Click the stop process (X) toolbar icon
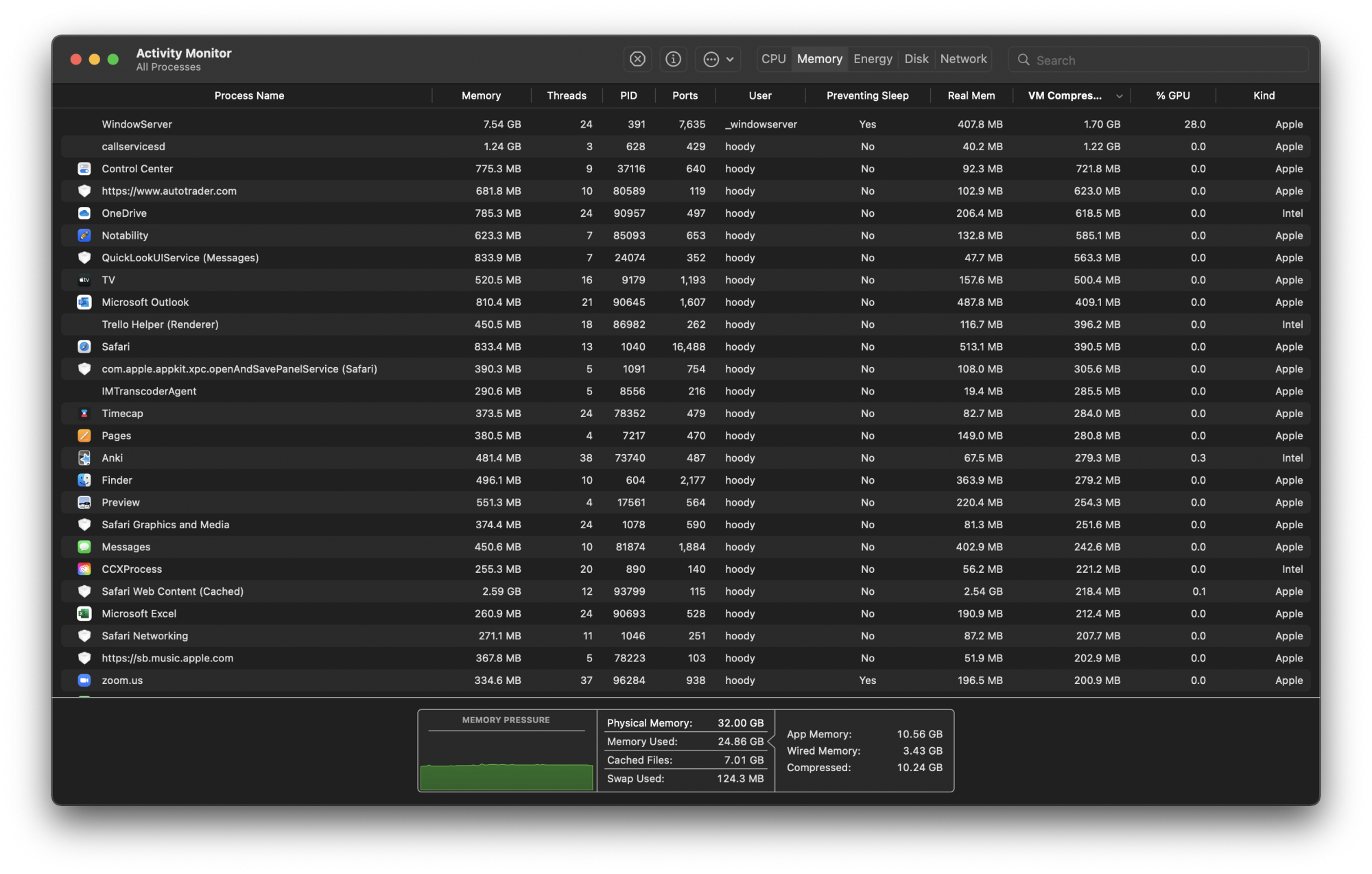This screenshot has height=874, width=1372. 637,60
